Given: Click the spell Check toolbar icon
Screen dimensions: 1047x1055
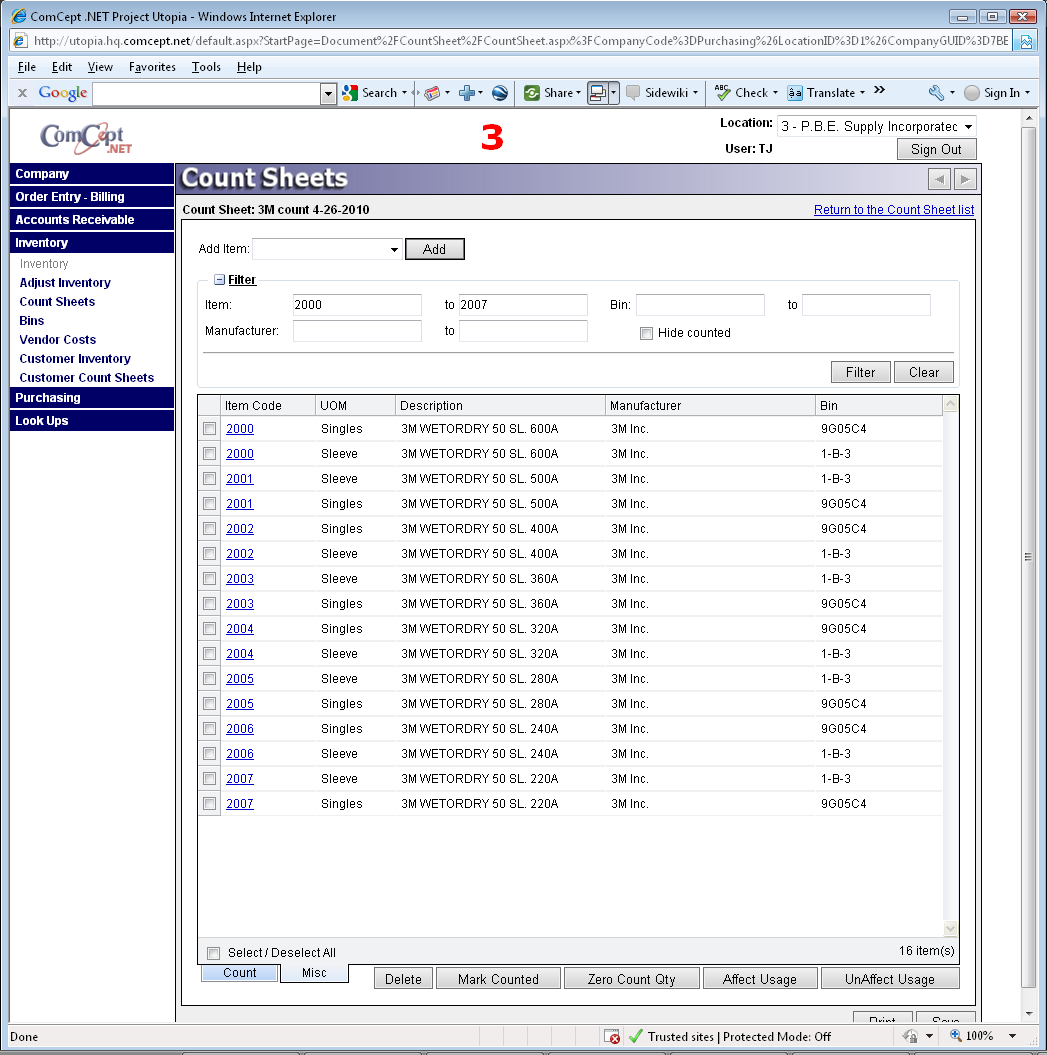Looking at the screenshot, I should pos(723,93).
